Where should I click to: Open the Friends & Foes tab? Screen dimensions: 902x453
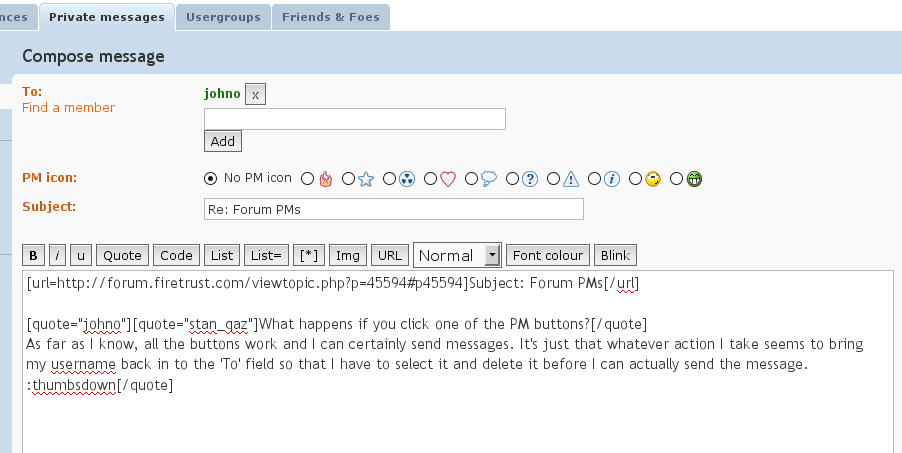[331, 17]
